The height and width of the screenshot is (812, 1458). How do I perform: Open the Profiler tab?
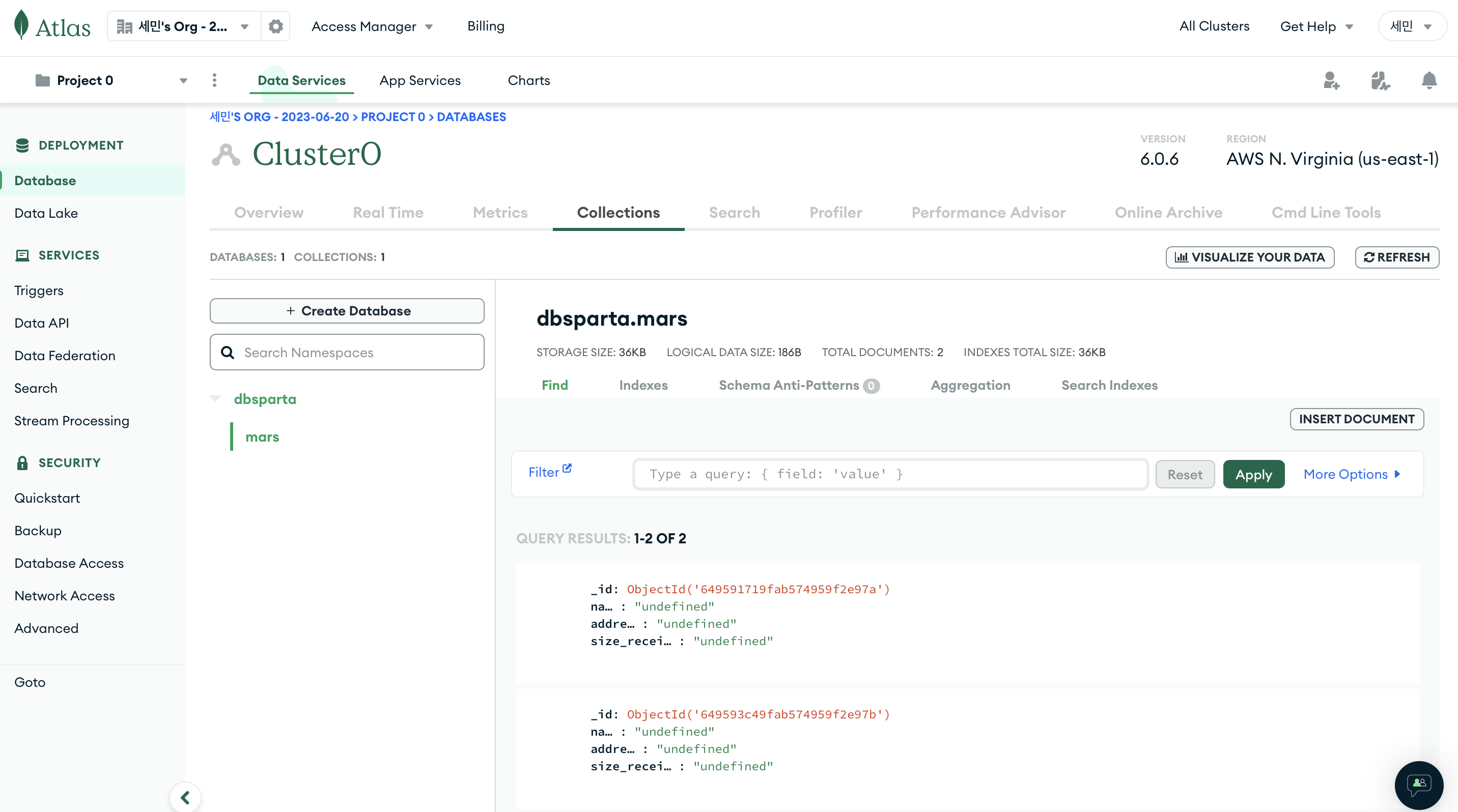[x=836, y=213]
